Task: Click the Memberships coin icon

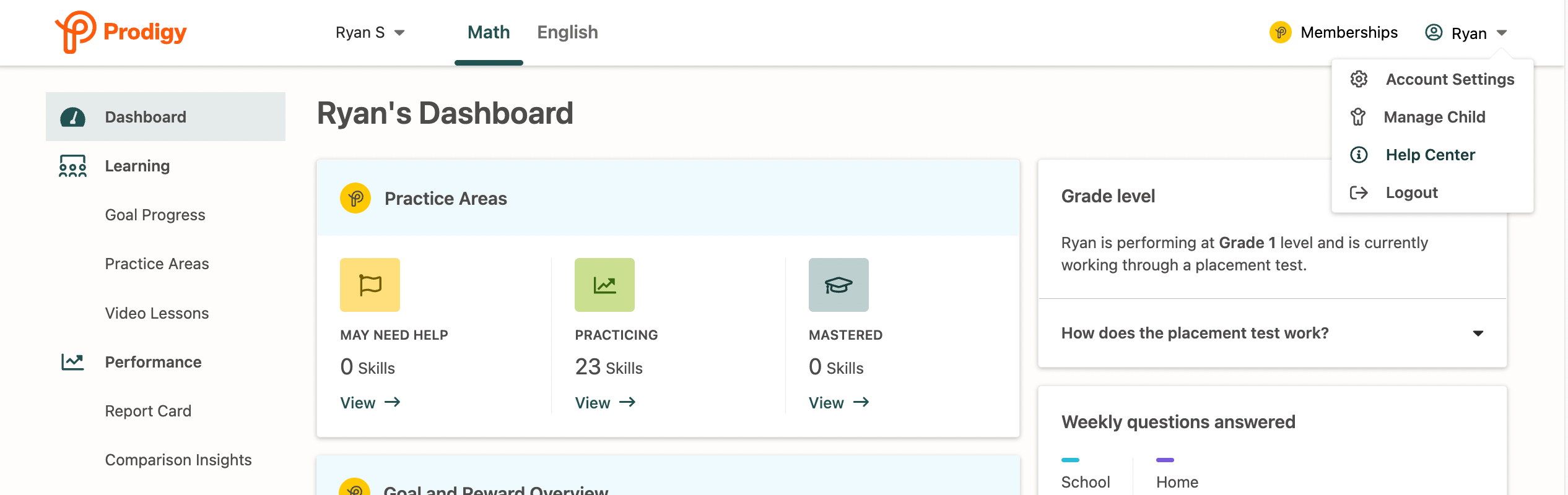Action: 1280,32
